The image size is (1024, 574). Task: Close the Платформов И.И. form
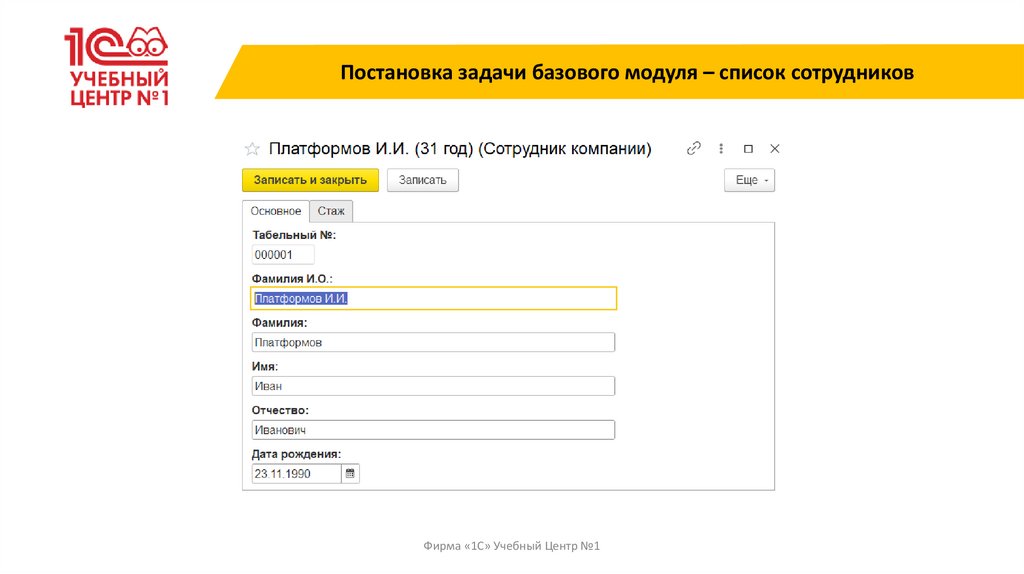pos(774,148)
